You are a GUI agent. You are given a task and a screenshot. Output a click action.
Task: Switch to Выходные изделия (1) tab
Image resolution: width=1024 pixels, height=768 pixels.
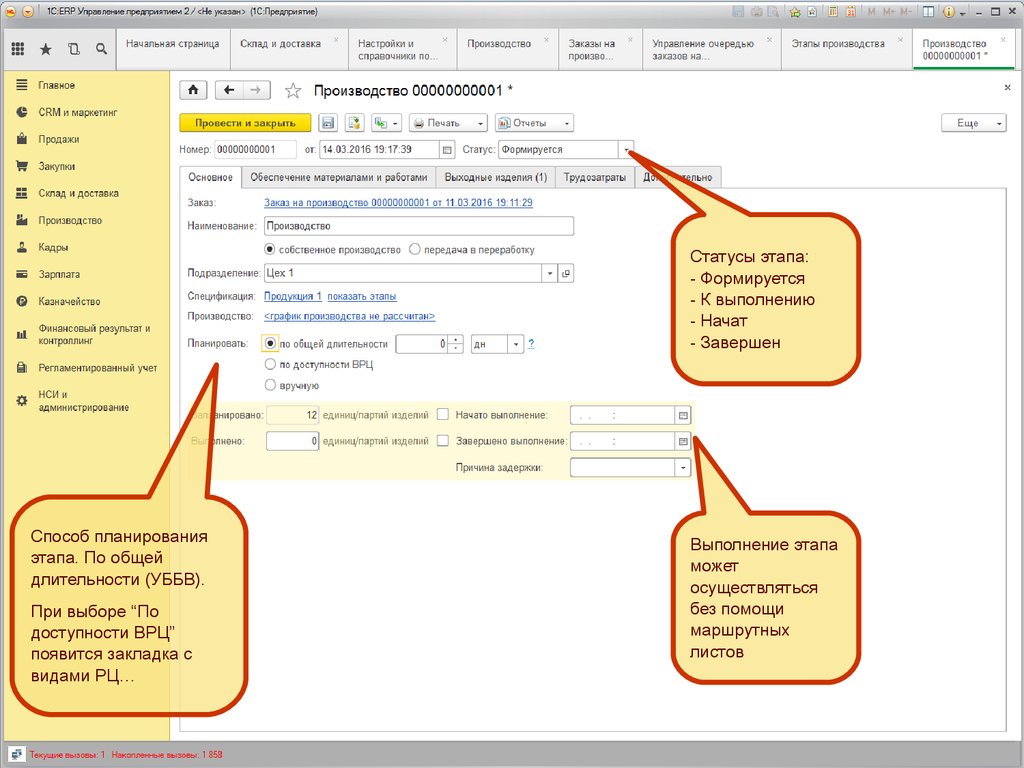click(496, 177)
